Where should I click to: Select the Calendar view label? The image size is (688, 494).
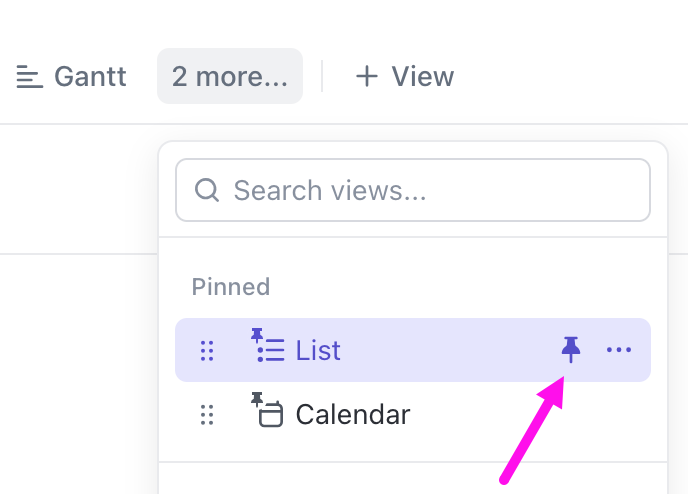[352, 414]
